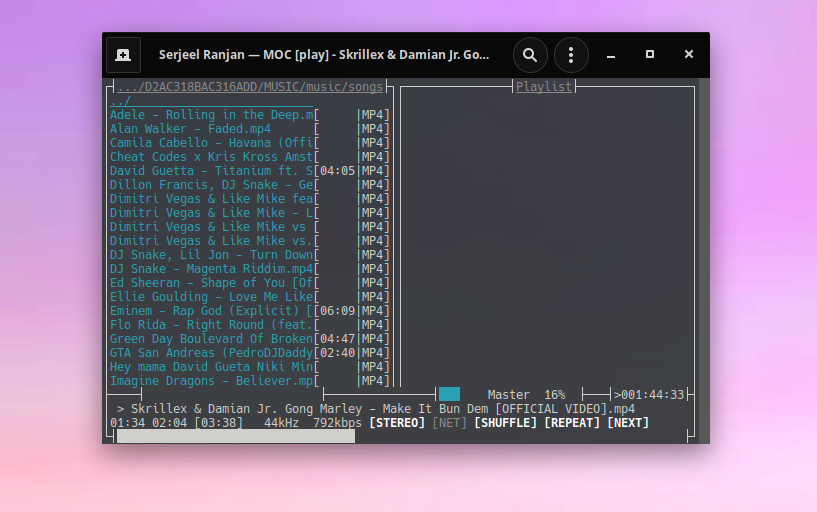Toggle the [NEXT] autonext option
This screenshot has width=817, height=512.
pyautogui.click(x=628, y=423)
